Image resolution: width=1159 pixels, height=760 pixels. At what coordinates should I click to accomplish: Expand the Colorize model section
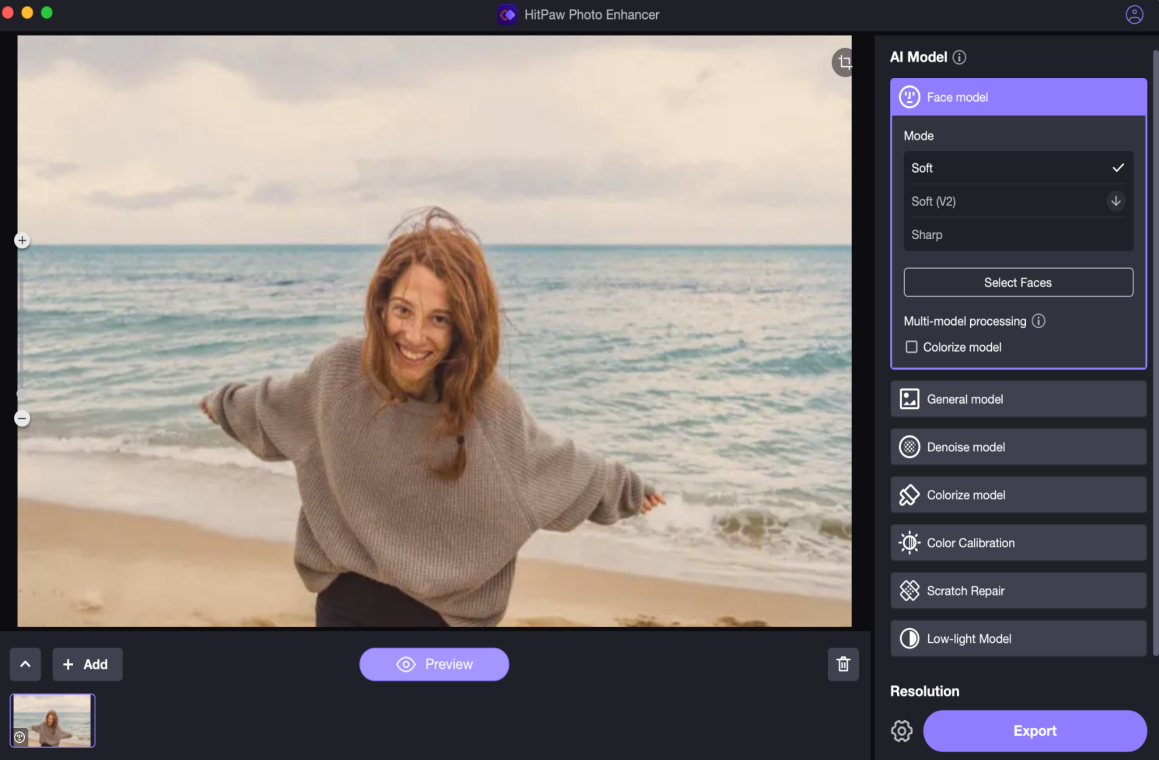(1018, 495)
